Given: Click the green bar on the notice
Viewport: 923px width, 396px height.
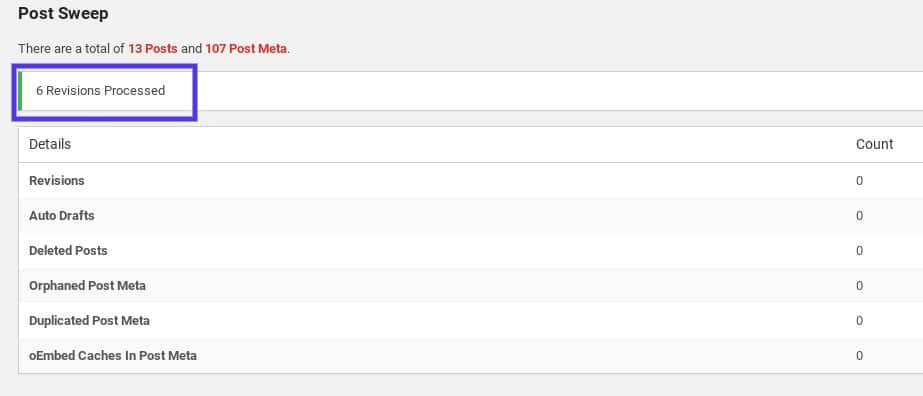Looking at the screenshot, I should 20,91.
